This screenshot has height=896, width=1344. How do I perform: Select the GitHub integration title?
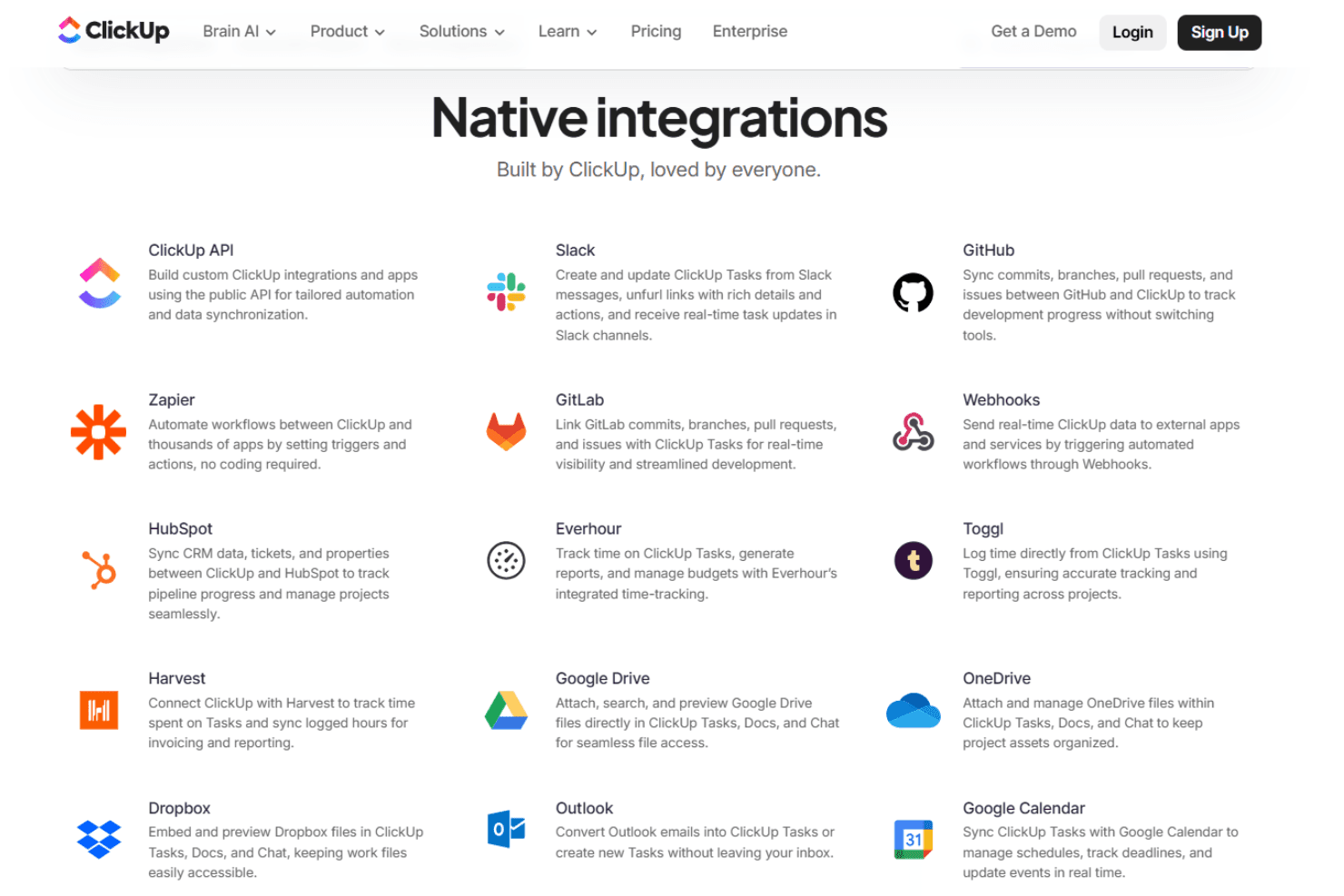click(x=988, y=251)
